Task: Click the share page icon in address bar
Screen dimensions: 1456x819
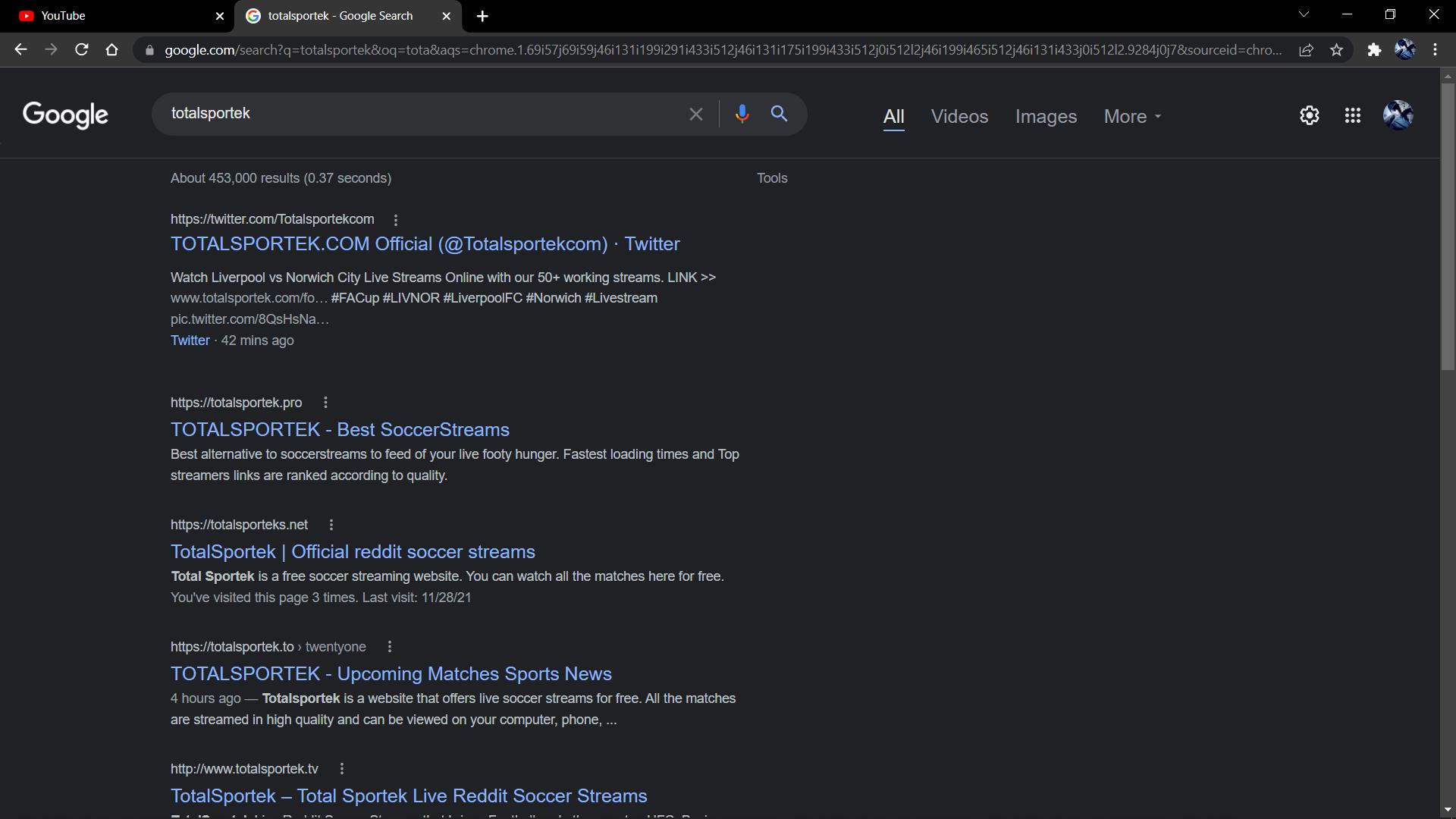Action: coord(1306,50)
